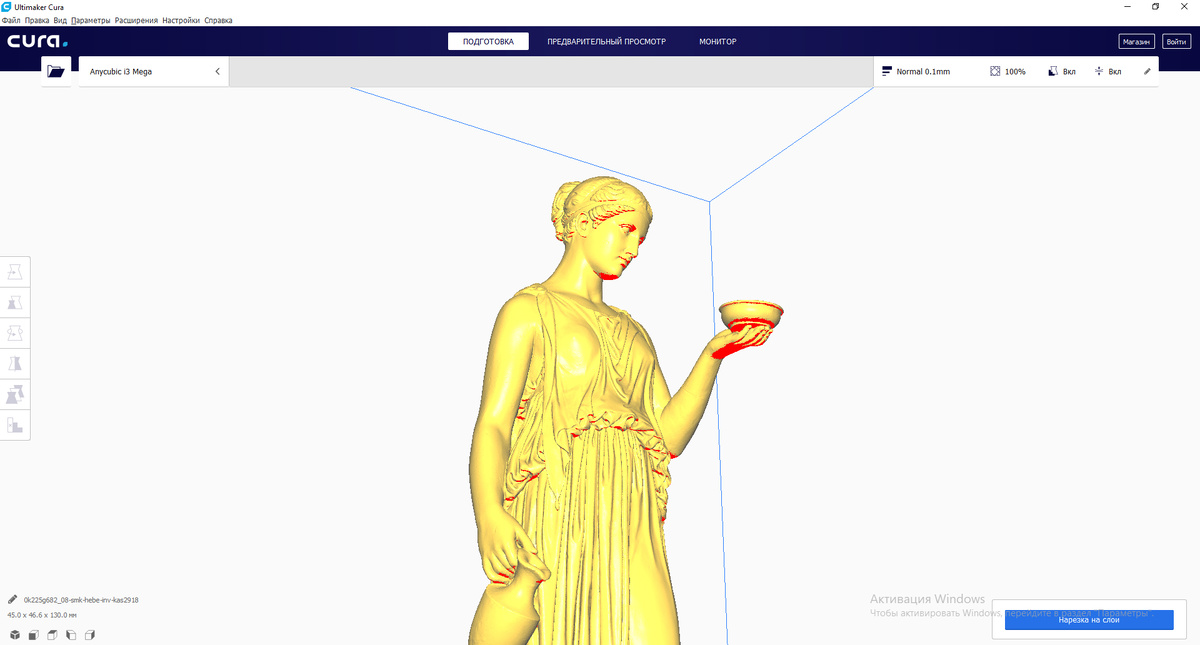Click Нарезка на слои slice button
Viewport: 1200px width, 645px height.
tap(1089, 620)
